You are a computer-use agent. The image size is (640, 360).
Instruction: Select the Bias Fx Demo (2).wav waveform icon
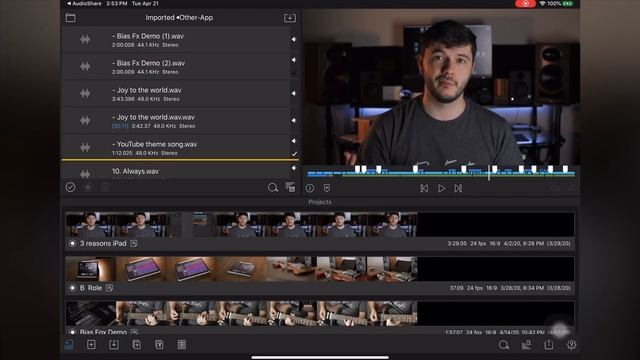tap(85, 66)
